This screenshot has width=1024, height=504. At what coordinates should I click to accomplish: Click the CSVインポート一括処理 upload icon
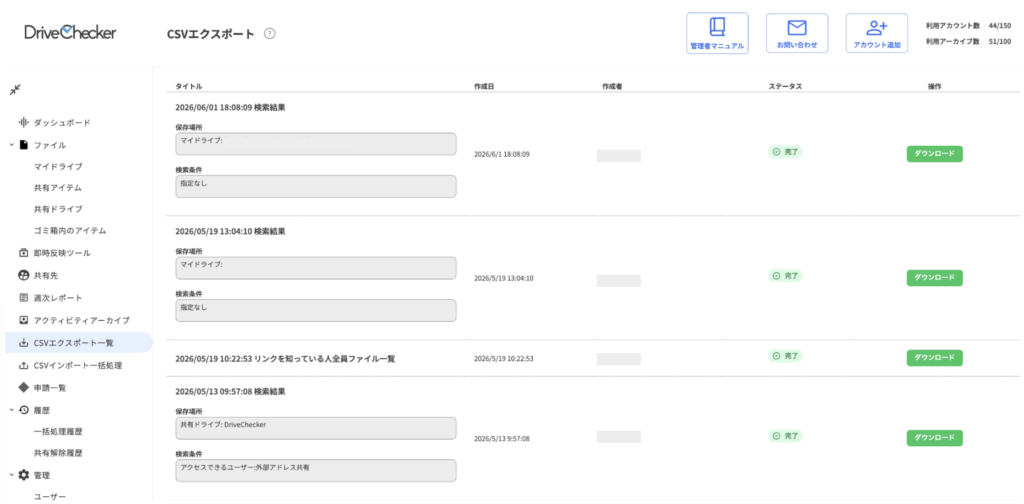click(24, 365)
